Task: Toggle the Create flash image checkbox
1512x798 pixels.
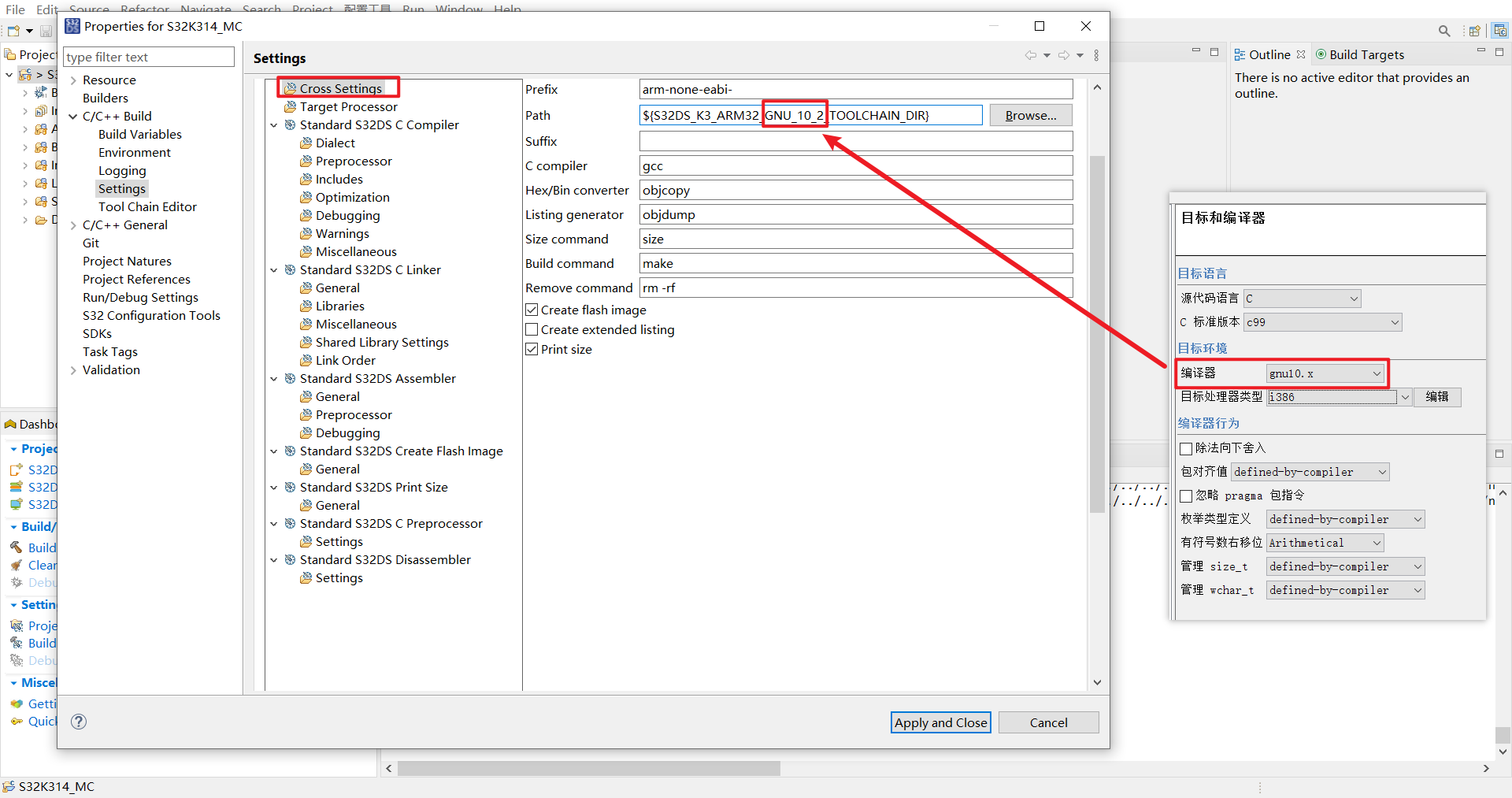Action: [x=532, y=310]
